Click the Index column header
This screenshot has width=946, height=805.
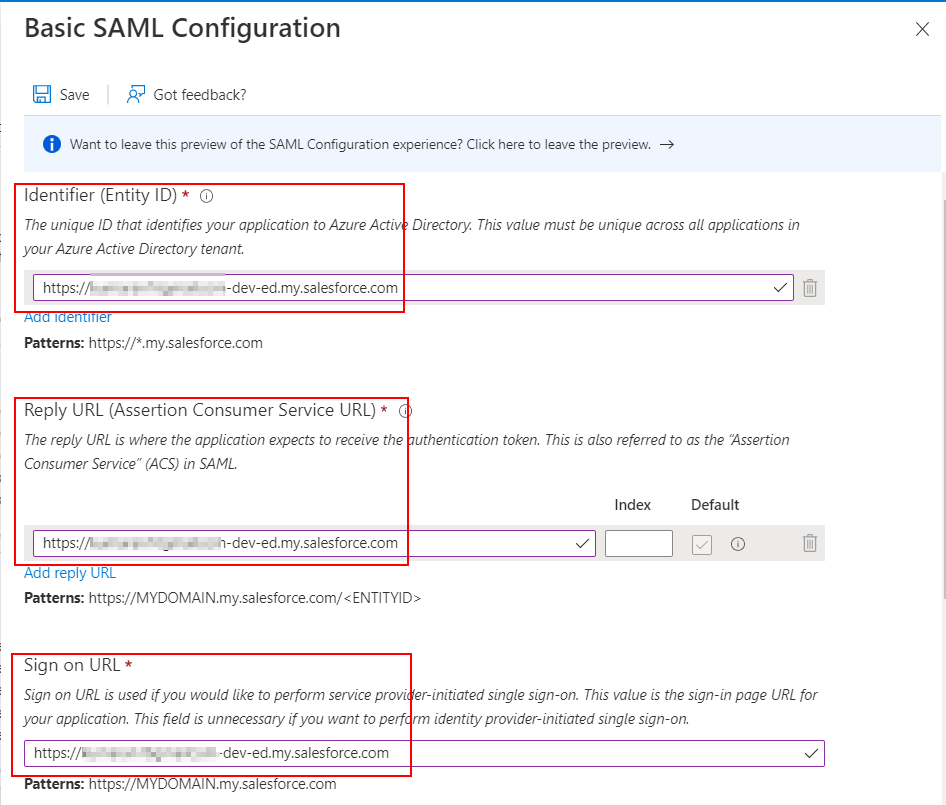[632, 505]
